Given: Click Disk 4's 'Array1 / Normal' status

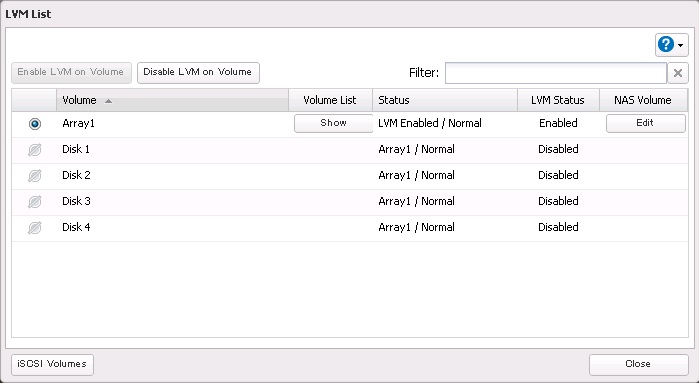Looking at the screenshot, I should [416, 227].
